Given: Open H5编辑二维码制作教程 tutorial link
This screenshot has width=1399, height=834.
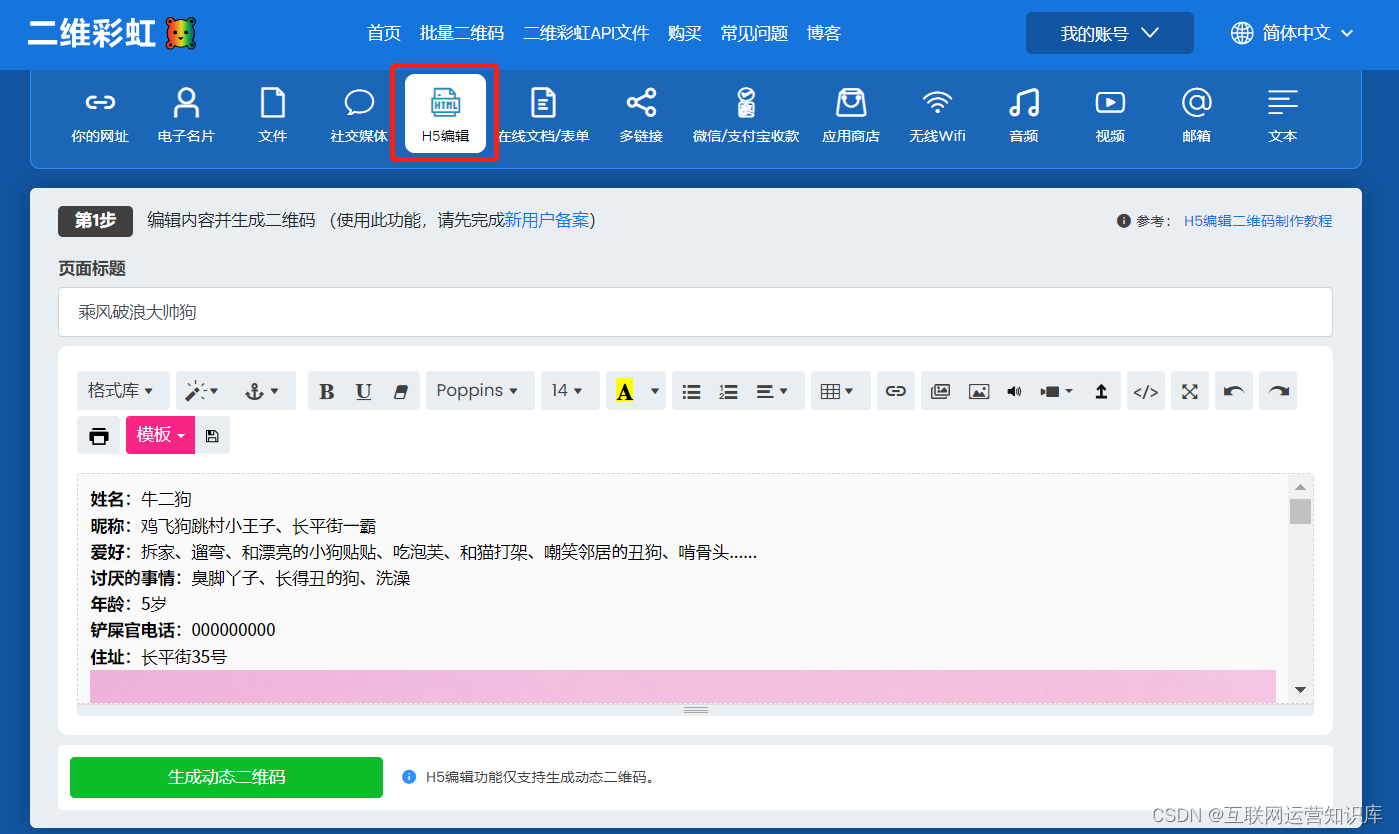Looking at the screenshot, I should pyautogui.click(x=1258, y=221).
